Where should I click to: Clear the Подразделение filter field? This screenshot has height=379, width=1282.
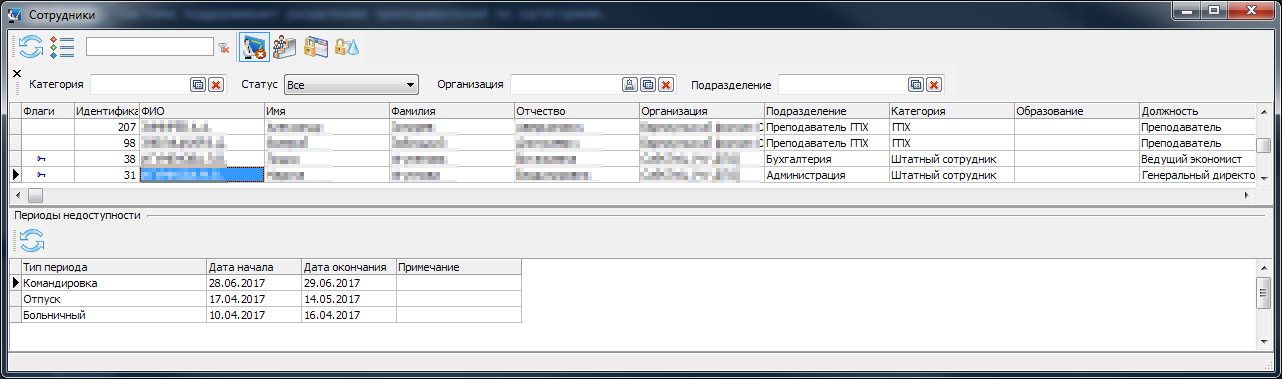click(934, 85)
